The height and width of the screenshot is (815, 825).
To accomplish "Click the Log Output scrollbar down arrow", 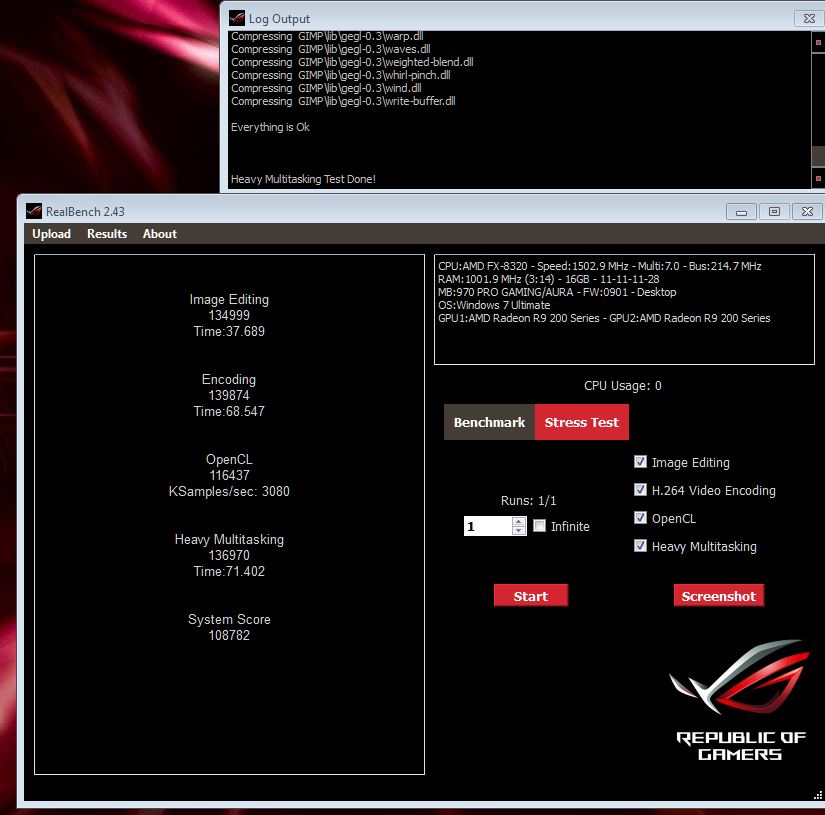I will tap(818, 178).
